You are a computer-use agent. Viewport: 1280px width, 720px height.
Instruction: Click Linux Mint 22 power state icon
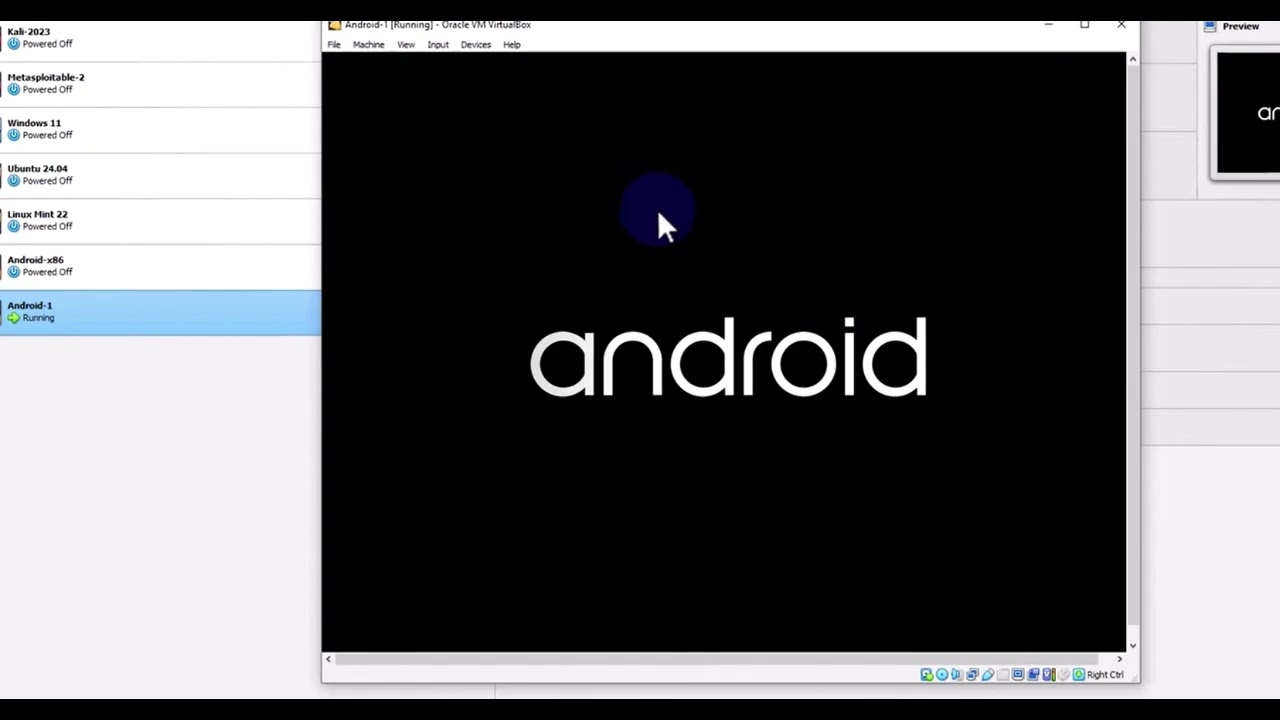[x=13, y=226]
